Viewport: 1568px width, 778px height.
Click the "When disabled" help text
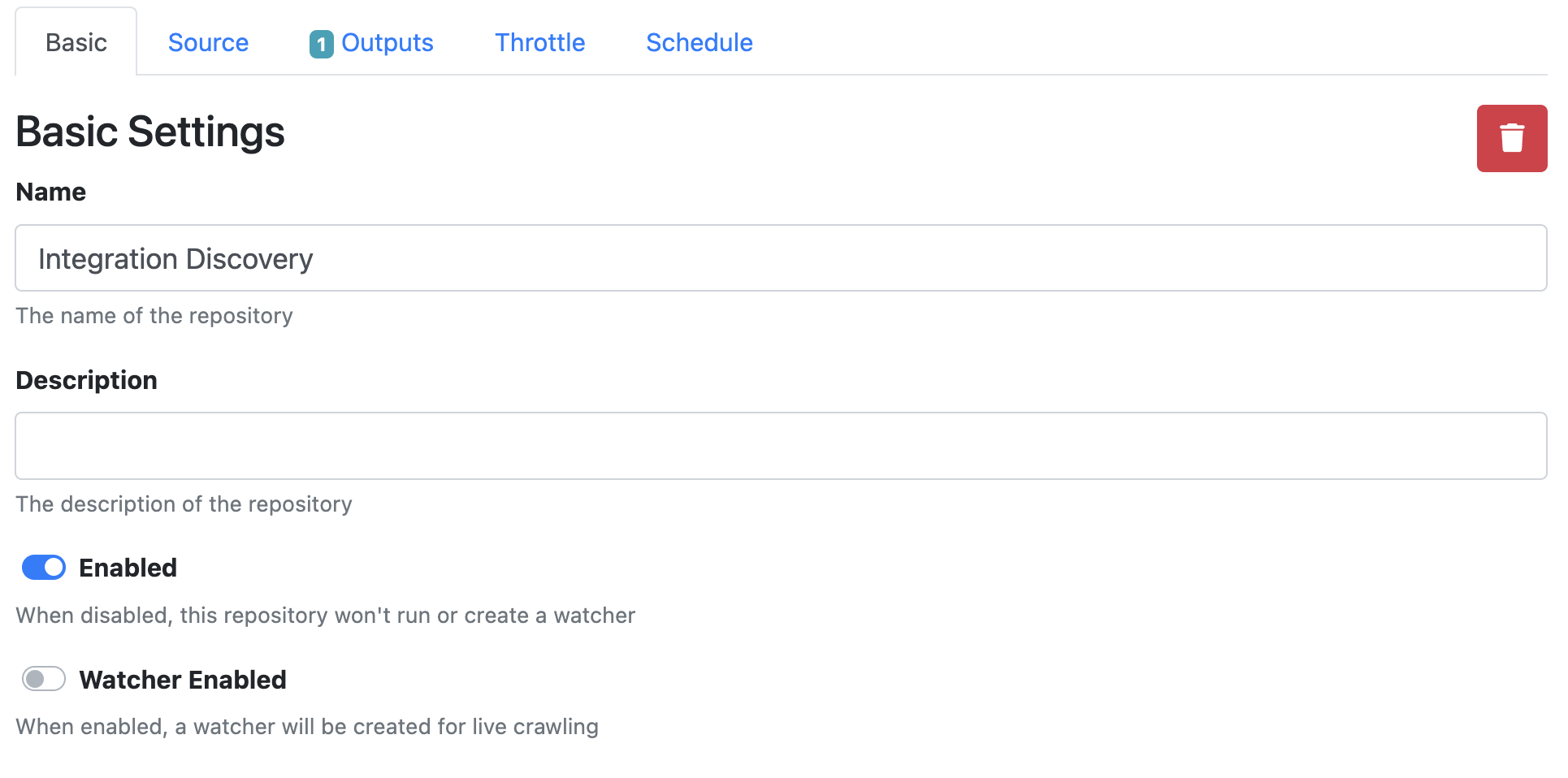point(325,616)
